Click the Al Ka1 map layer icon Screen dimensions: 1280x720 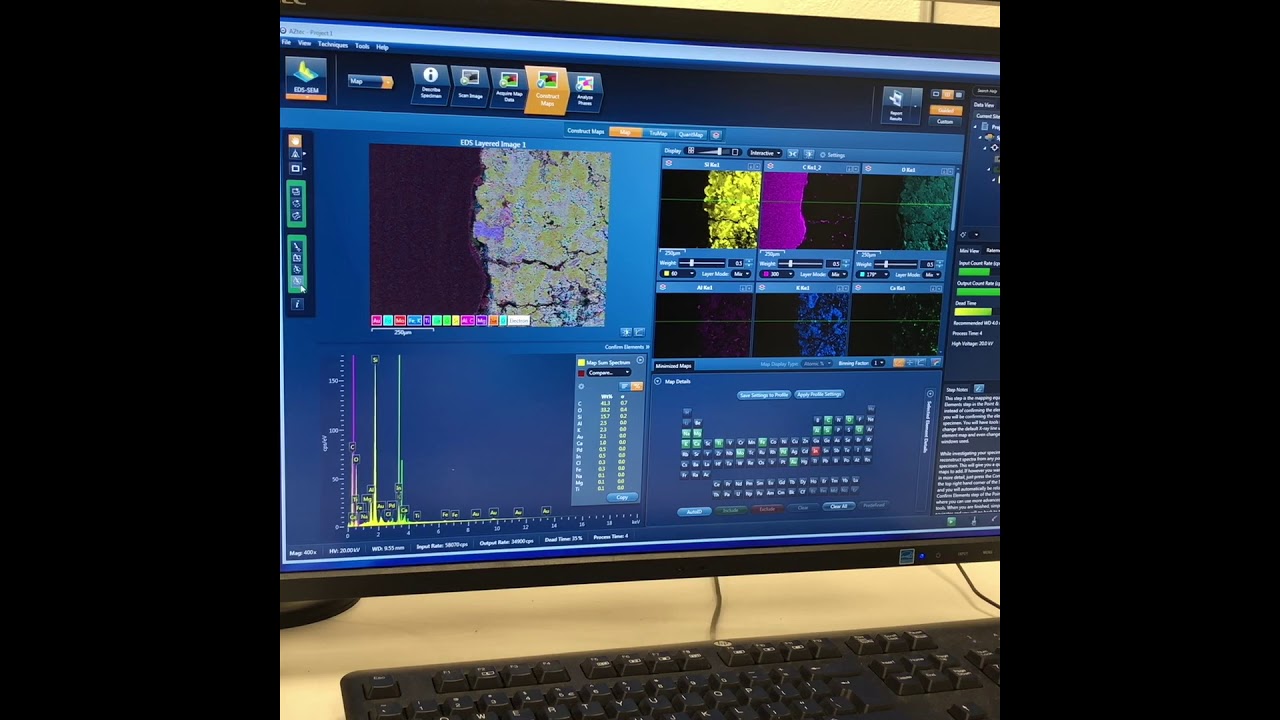pos(663,287)
